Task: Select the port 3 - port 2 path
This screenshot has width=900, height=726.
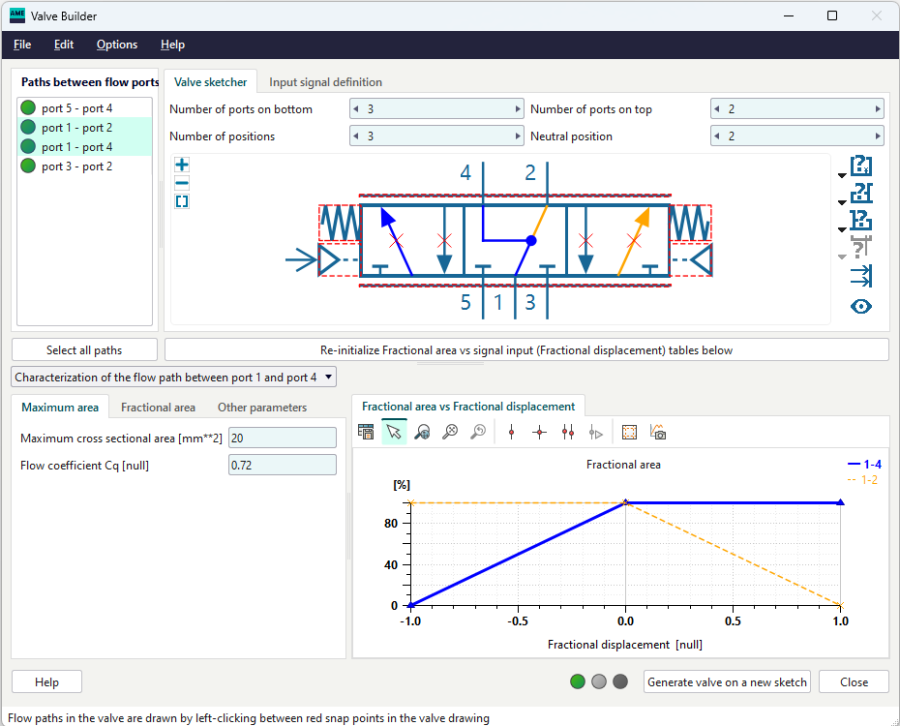Action: (85, 166)
